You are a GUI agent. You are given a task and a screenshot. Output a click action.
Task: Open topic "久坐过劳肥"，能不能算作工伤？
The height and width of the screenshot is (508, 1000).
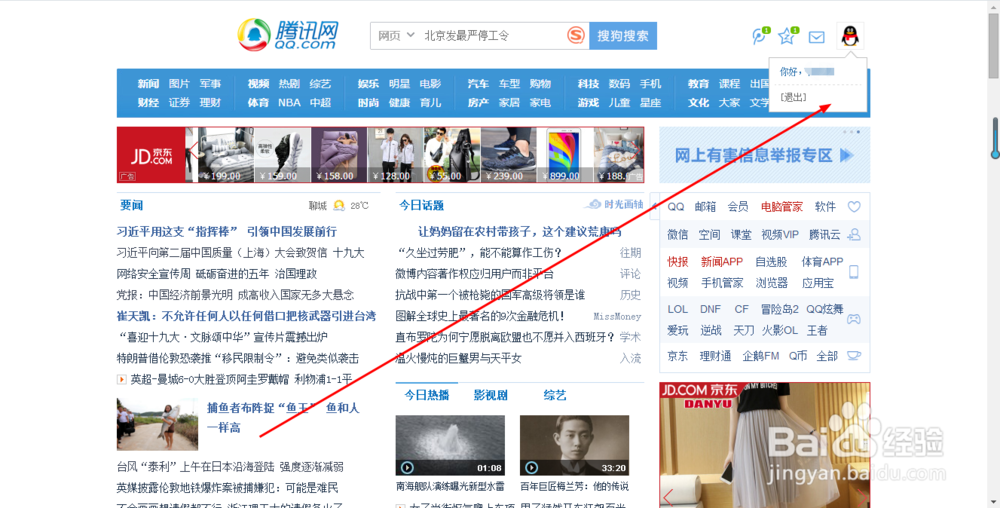(x=479, y=252)
